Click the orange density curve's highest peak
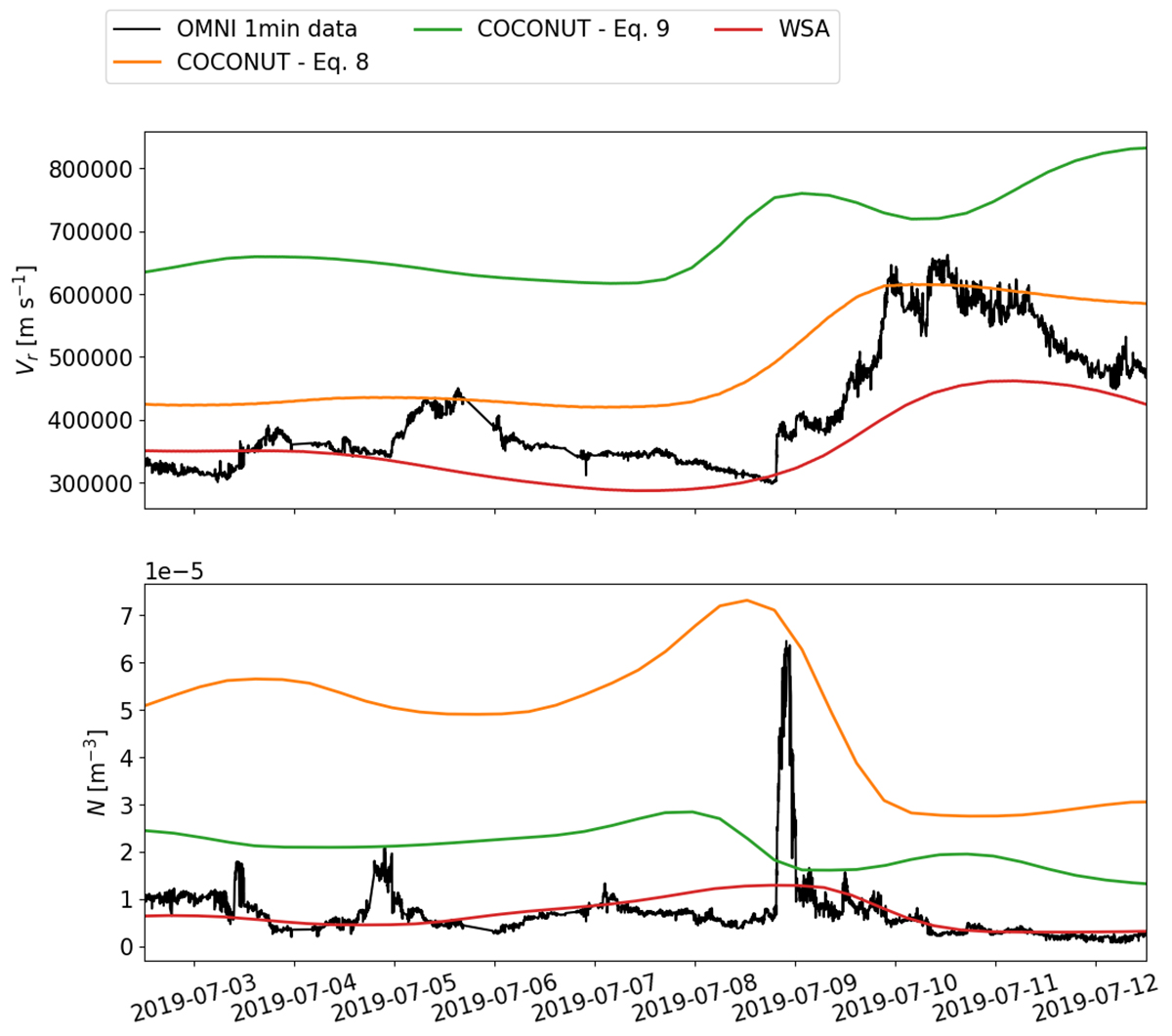This screenshot has width=1172, height=1036. click(747, 601)
